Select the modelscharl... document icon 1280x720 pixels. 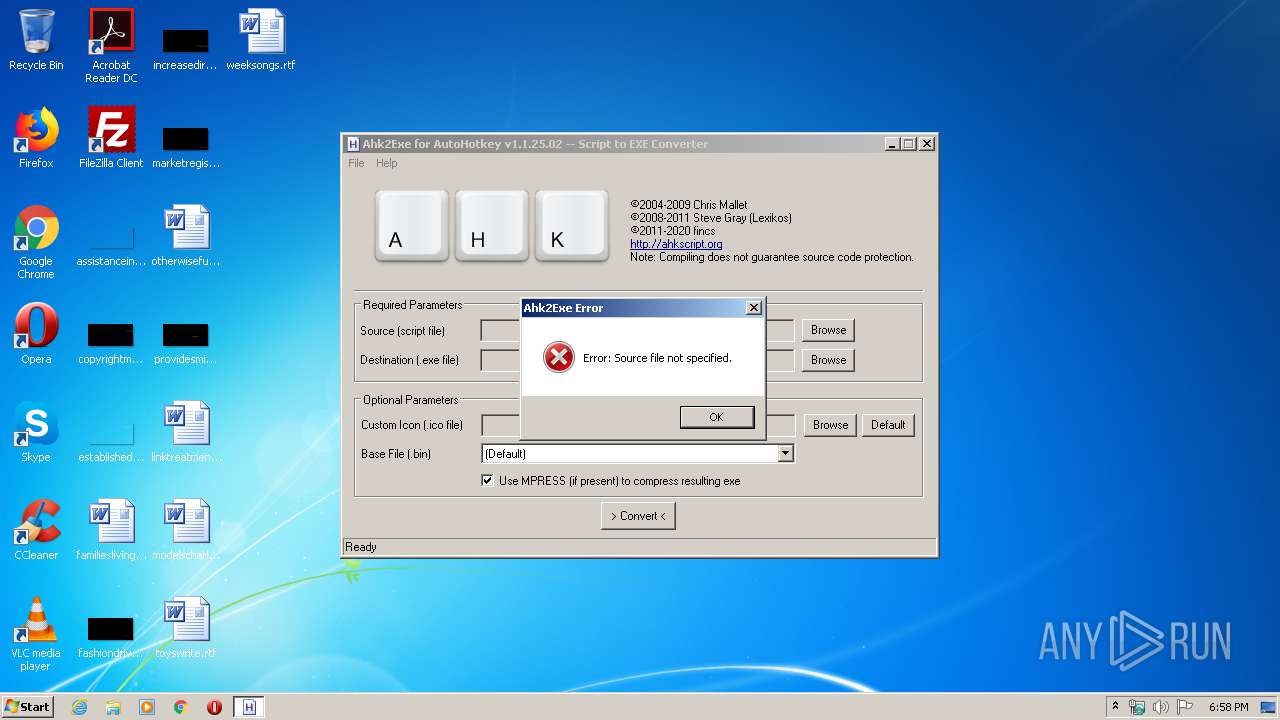pos(186,530)
